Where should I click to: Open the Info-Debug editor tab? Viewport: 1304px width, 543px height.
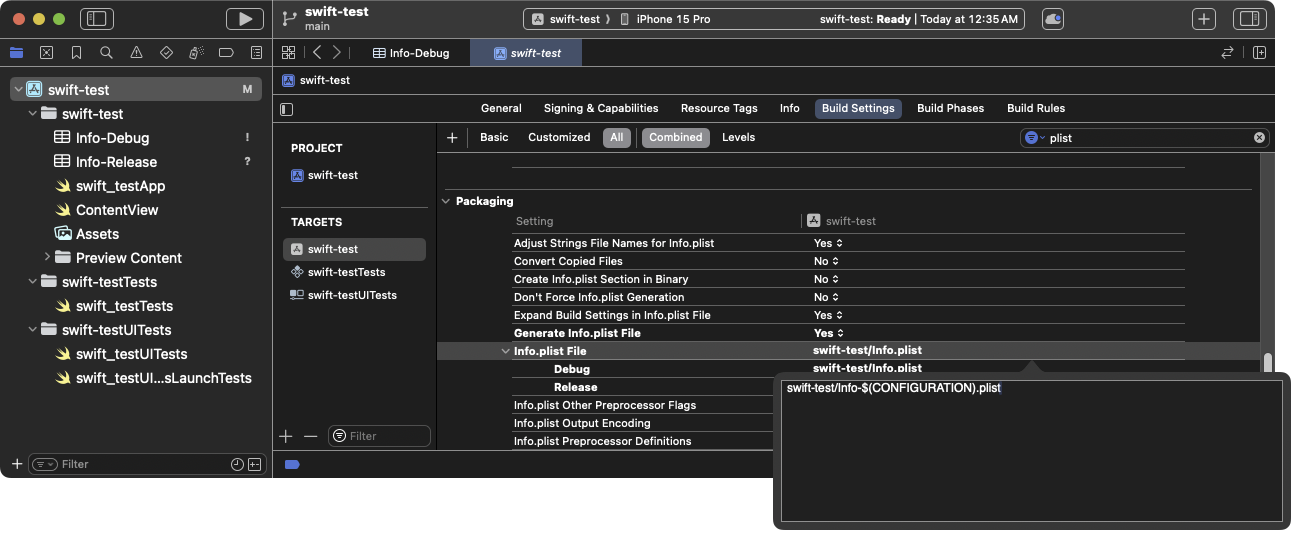(410, 53)
